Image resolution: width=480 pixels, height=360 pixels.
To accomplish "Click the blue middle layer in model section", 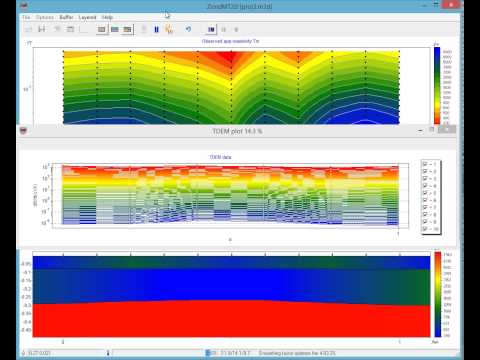I will click(x=231, y=285).
